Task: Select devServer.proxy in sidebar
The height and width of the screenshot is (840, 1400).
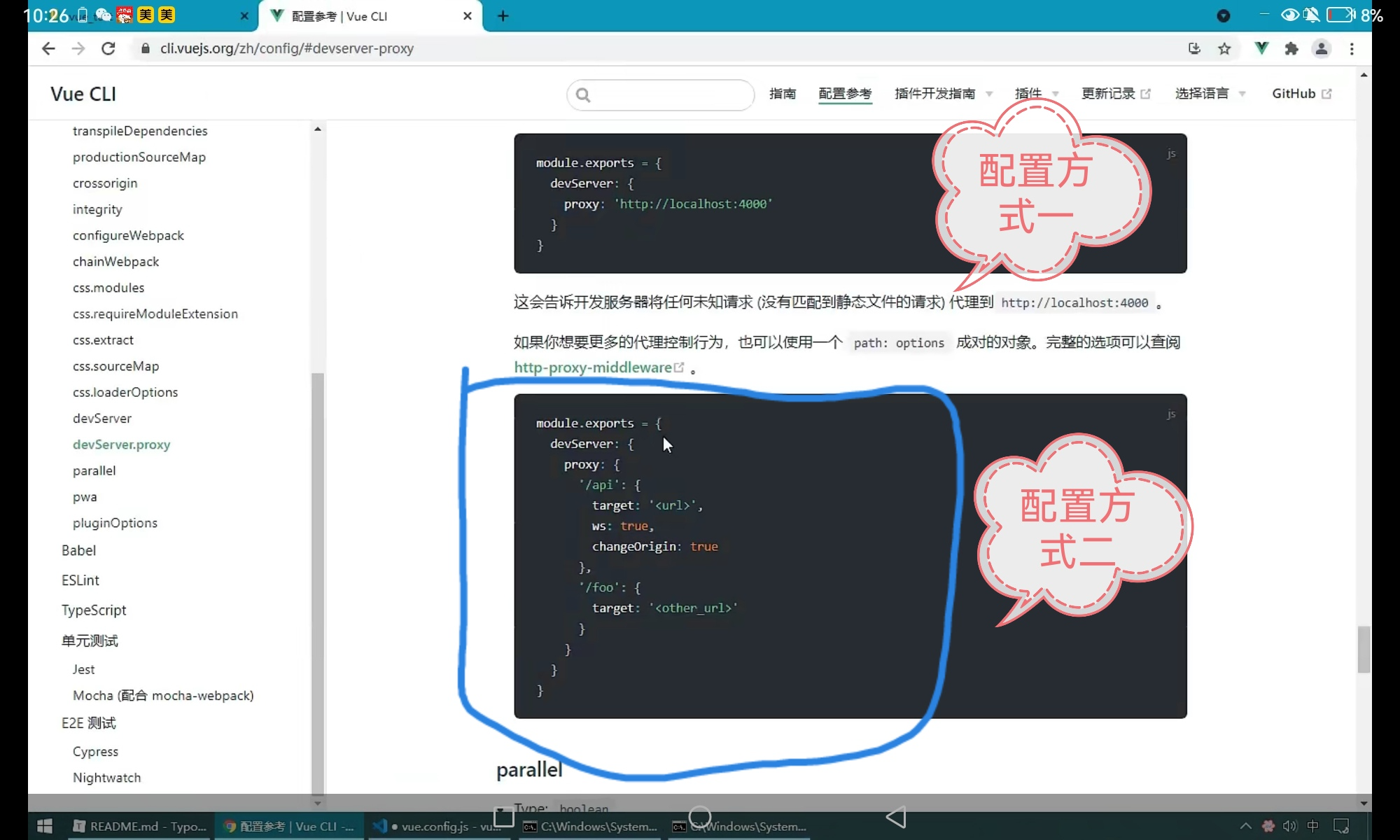Action: click(x=121, y=444)
